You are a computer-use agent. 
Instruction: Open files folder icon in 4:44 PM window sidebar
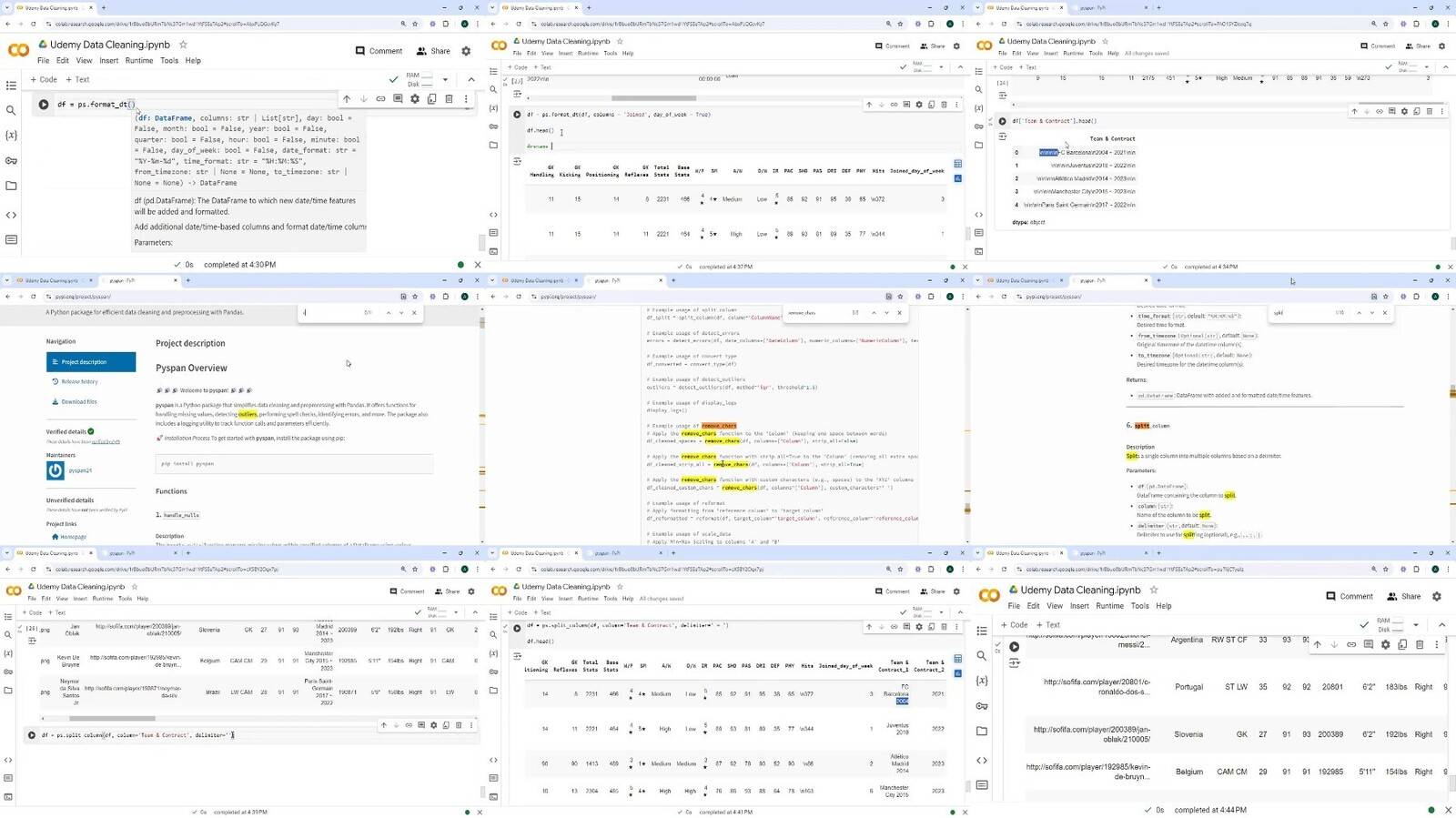(x=981, y=731)
